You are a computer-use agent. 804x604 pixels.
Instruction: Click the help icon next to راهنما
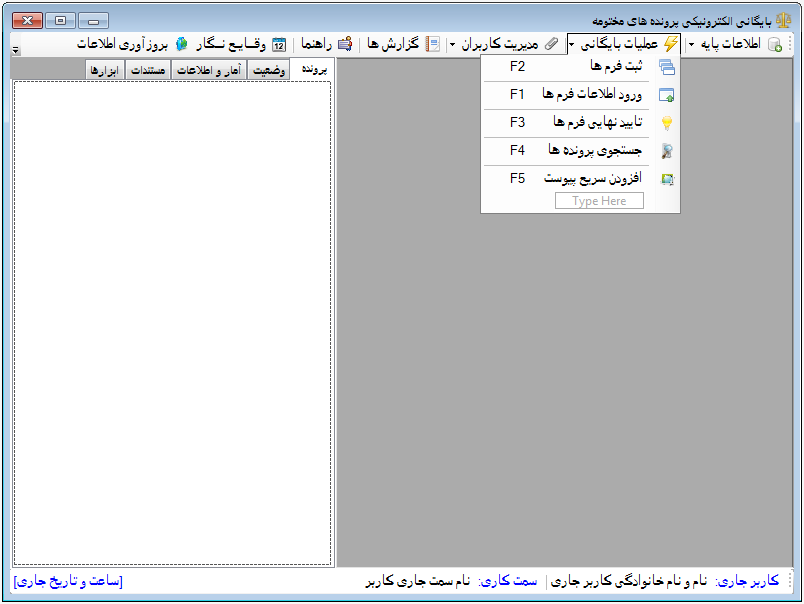[x=345, y=44]
